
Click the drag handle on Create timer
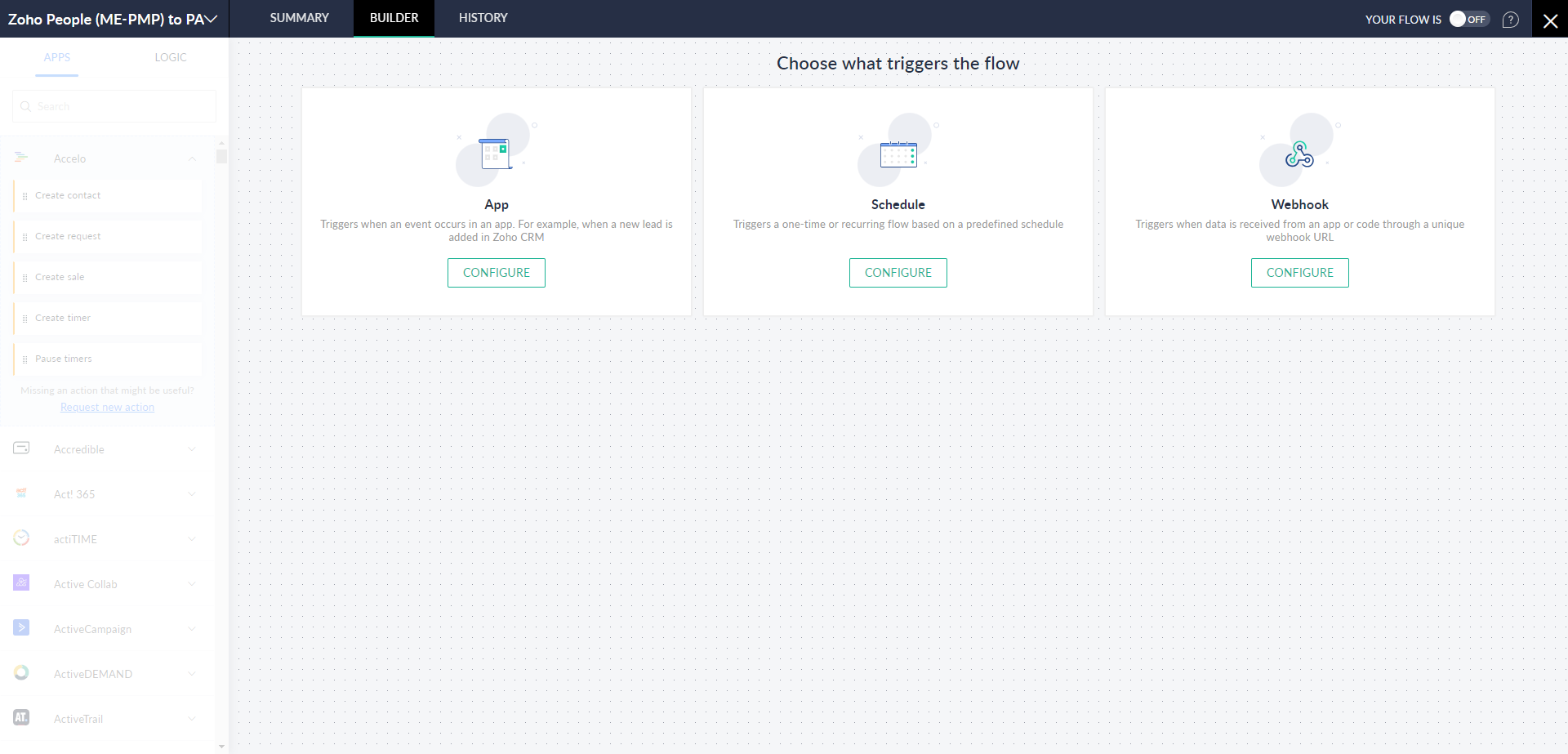click(25, 319)
